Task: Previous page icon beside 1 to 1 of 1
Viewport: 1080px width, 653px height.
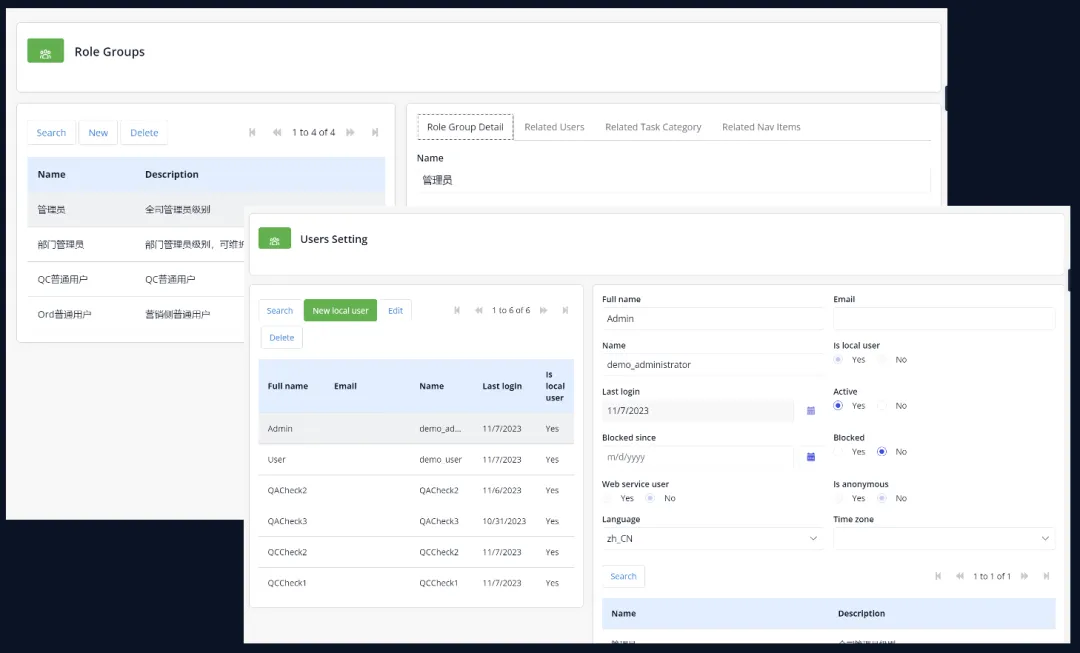Action: pos(959,576)
